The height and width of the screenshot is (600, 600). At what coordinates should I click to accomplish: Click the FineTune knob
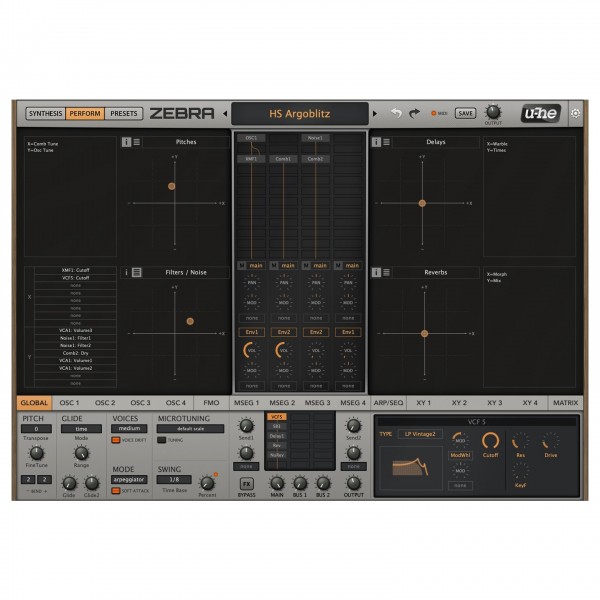click(36, 453)
